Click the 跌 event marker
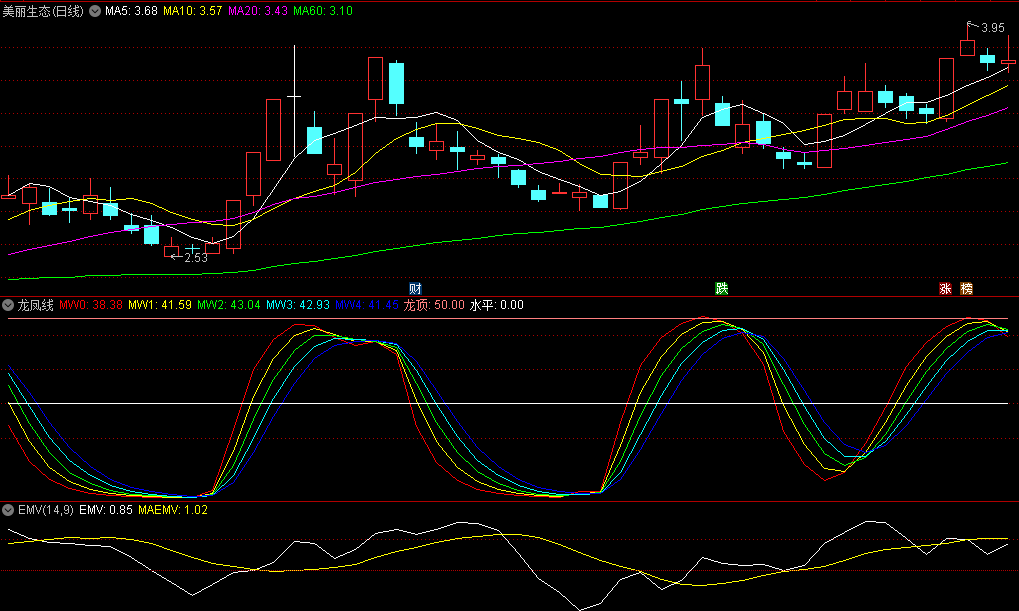Image resolution: width=1019 pixels, height=611 pixels. click(x=721, y=289)
